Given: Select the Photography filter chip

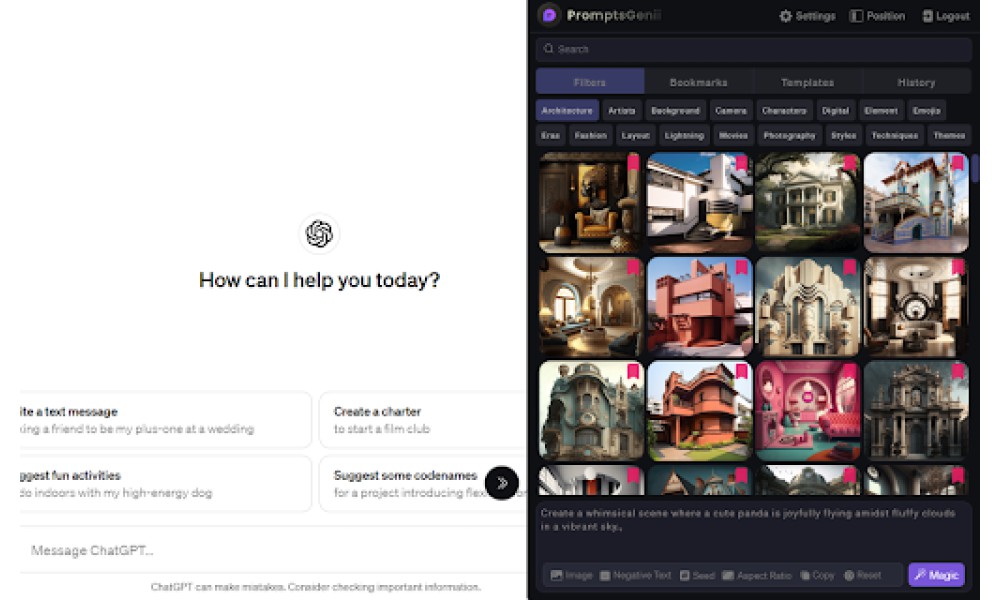Looking at the screenshot, I should [x=790, y=135].
